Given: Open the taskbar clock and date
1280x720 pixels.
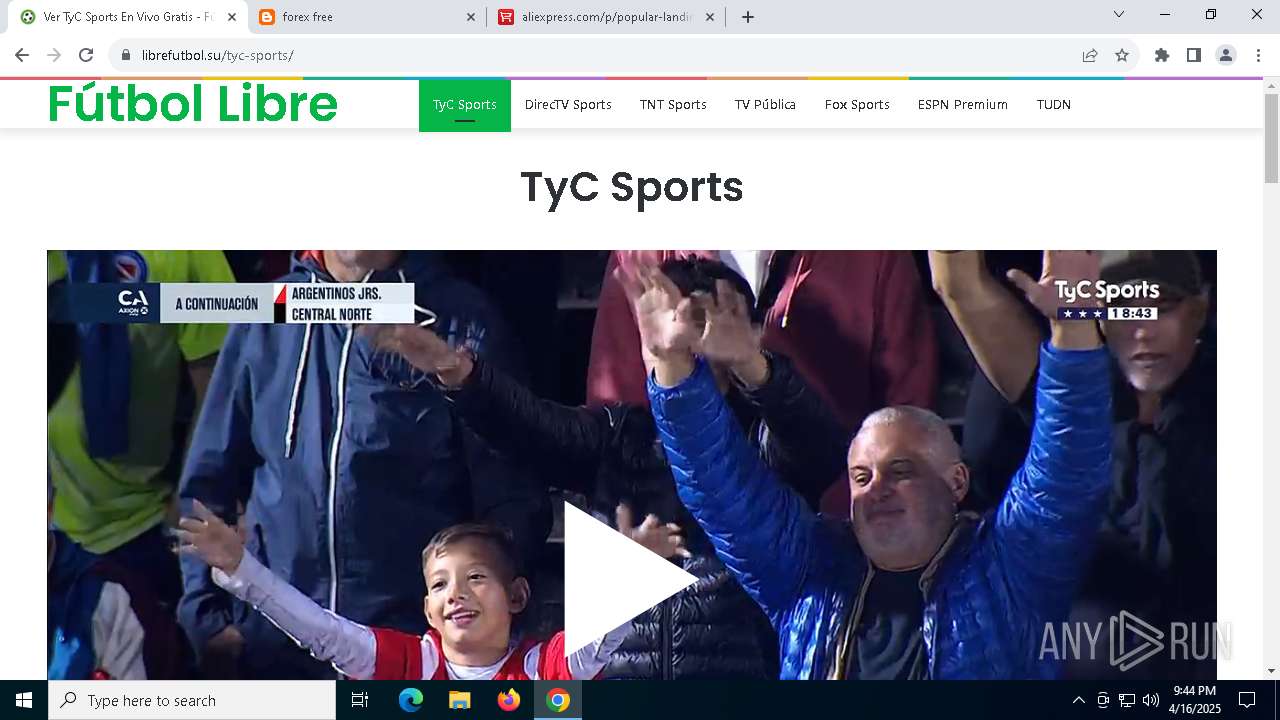Looking at the screenshot, I should pos(1195,700).
